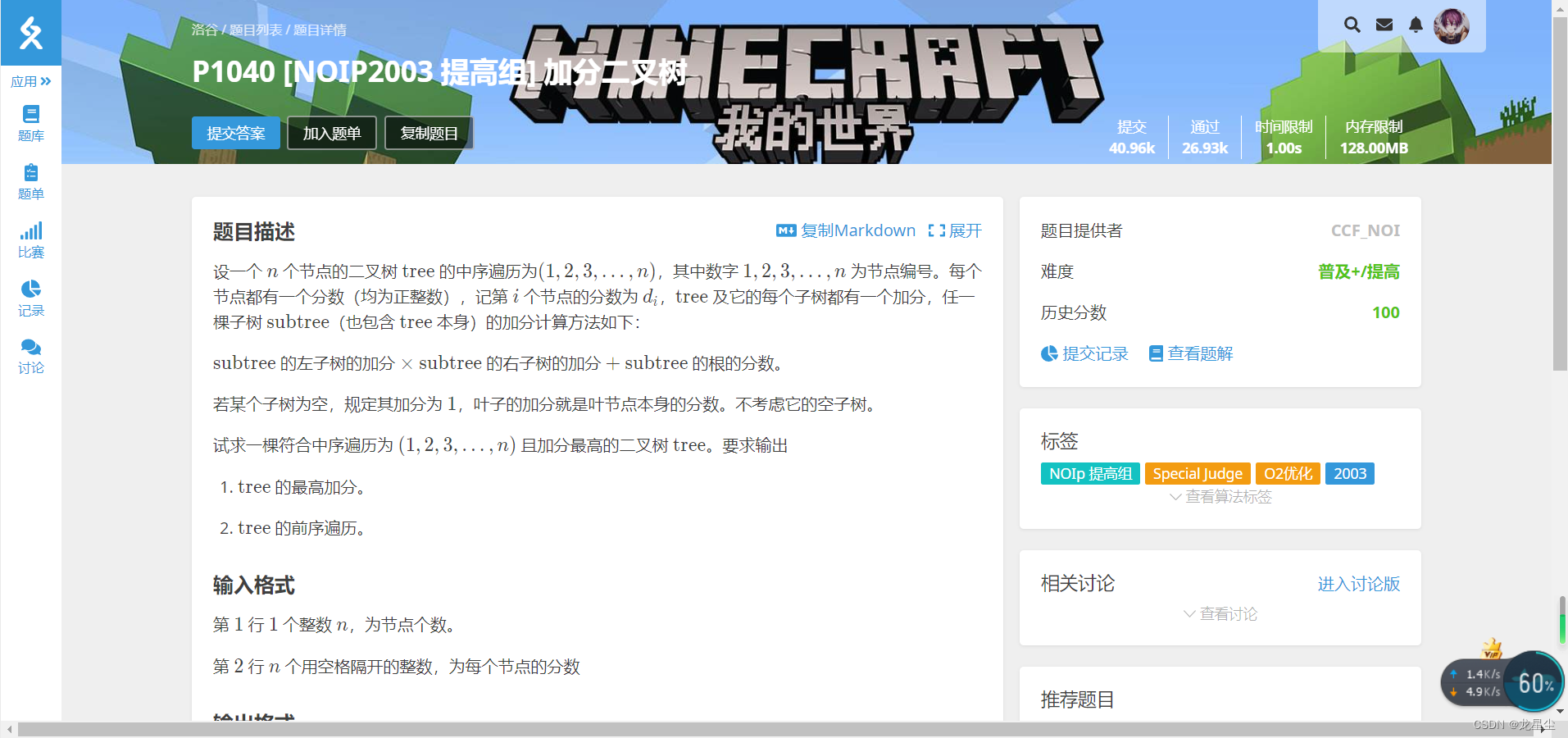Click the search magnifier icon
Screen dimensions: 1568x738
1352,25
